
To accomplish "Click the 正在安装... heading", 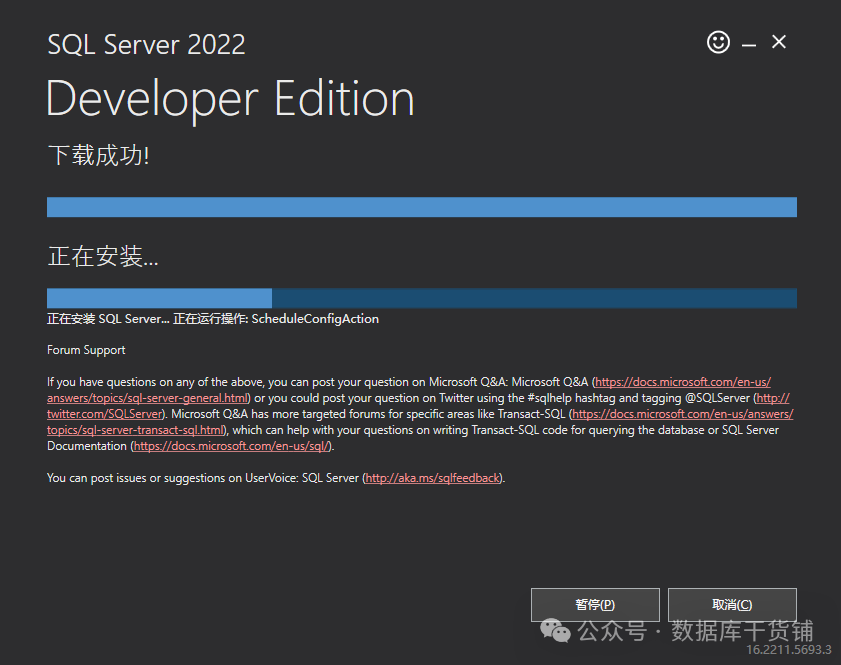I will (103, 256).
